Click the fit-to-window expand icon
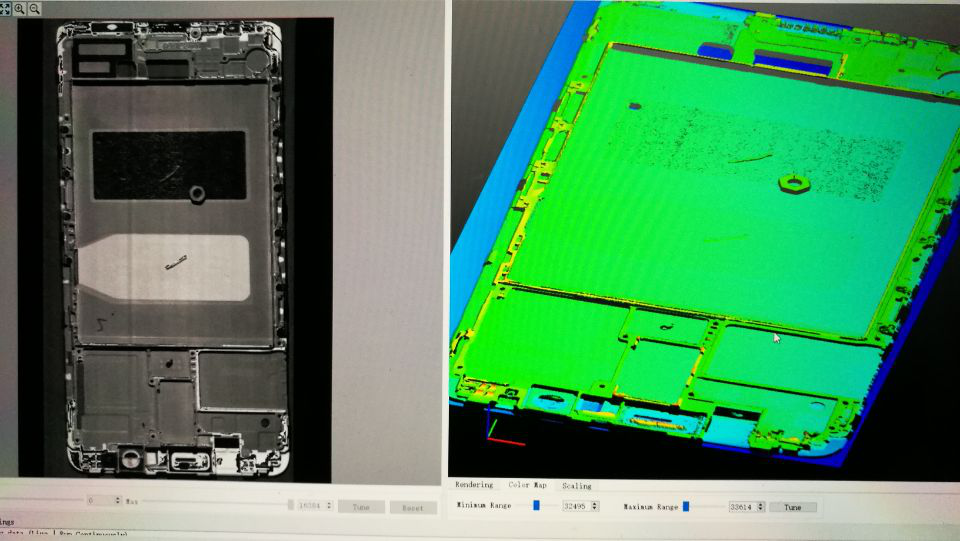The width and height of the screenshot is (960, 541). (x=5, y=8)
